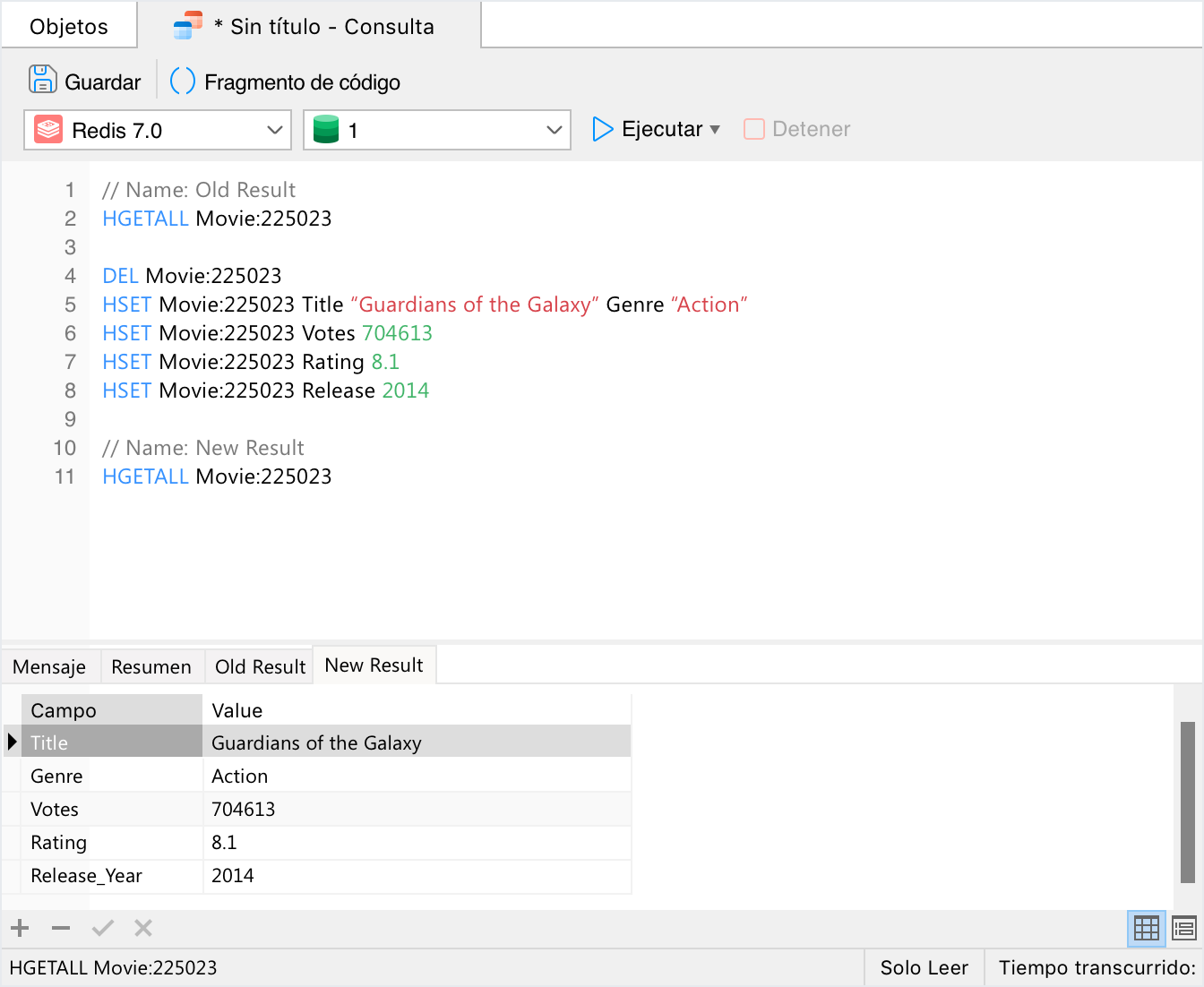
Task: Apply changes with the checkmark icon
Action: tap(103, 928)
